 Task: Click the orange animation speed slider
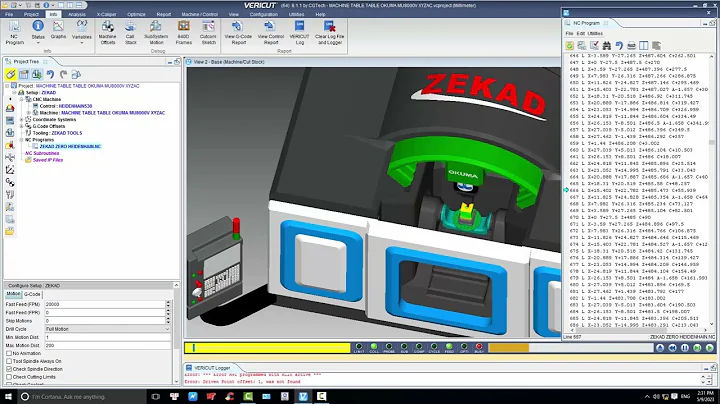[x=508, y=348]
